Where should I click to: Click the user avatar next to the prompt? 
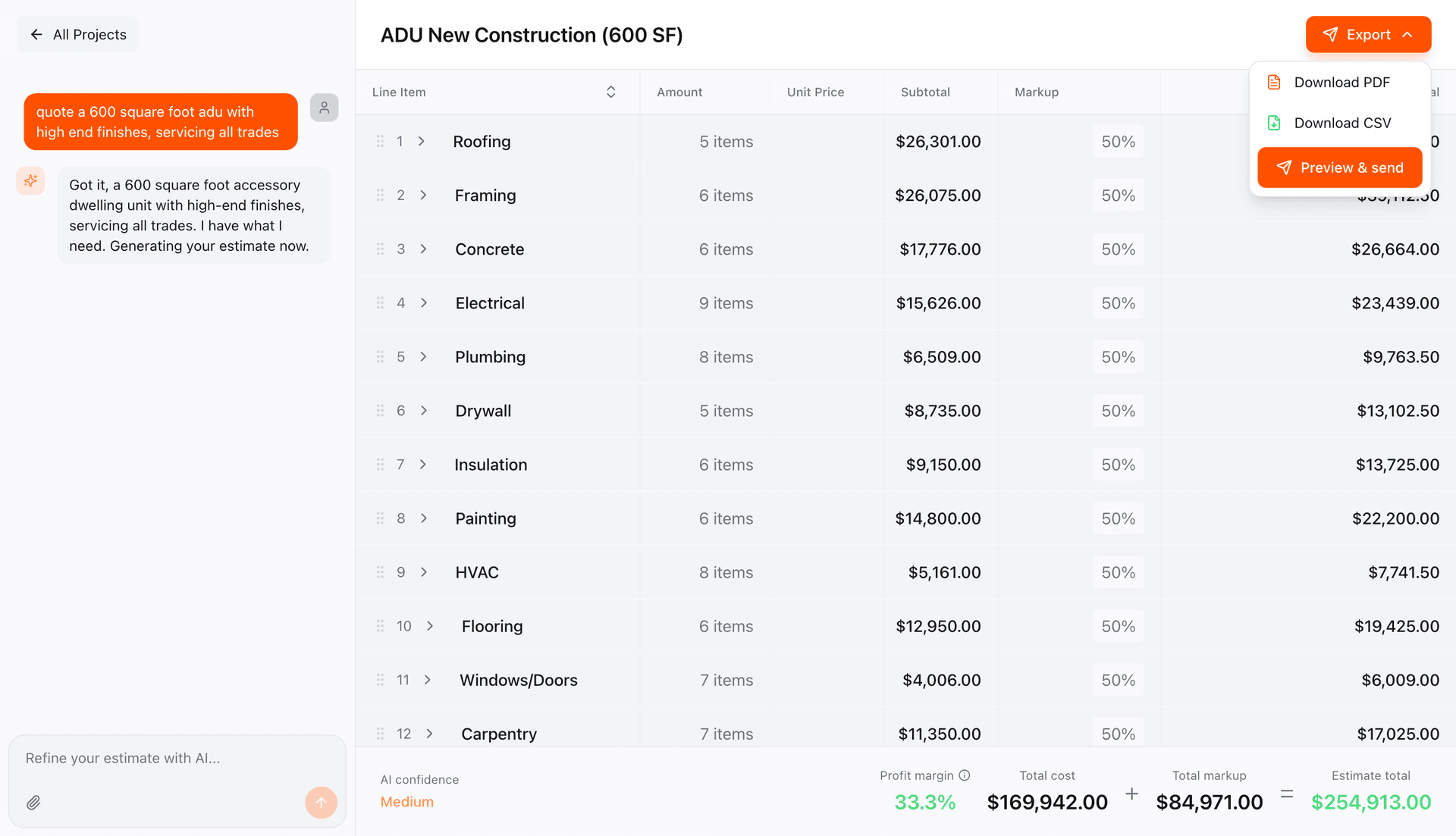pos(324,108)
